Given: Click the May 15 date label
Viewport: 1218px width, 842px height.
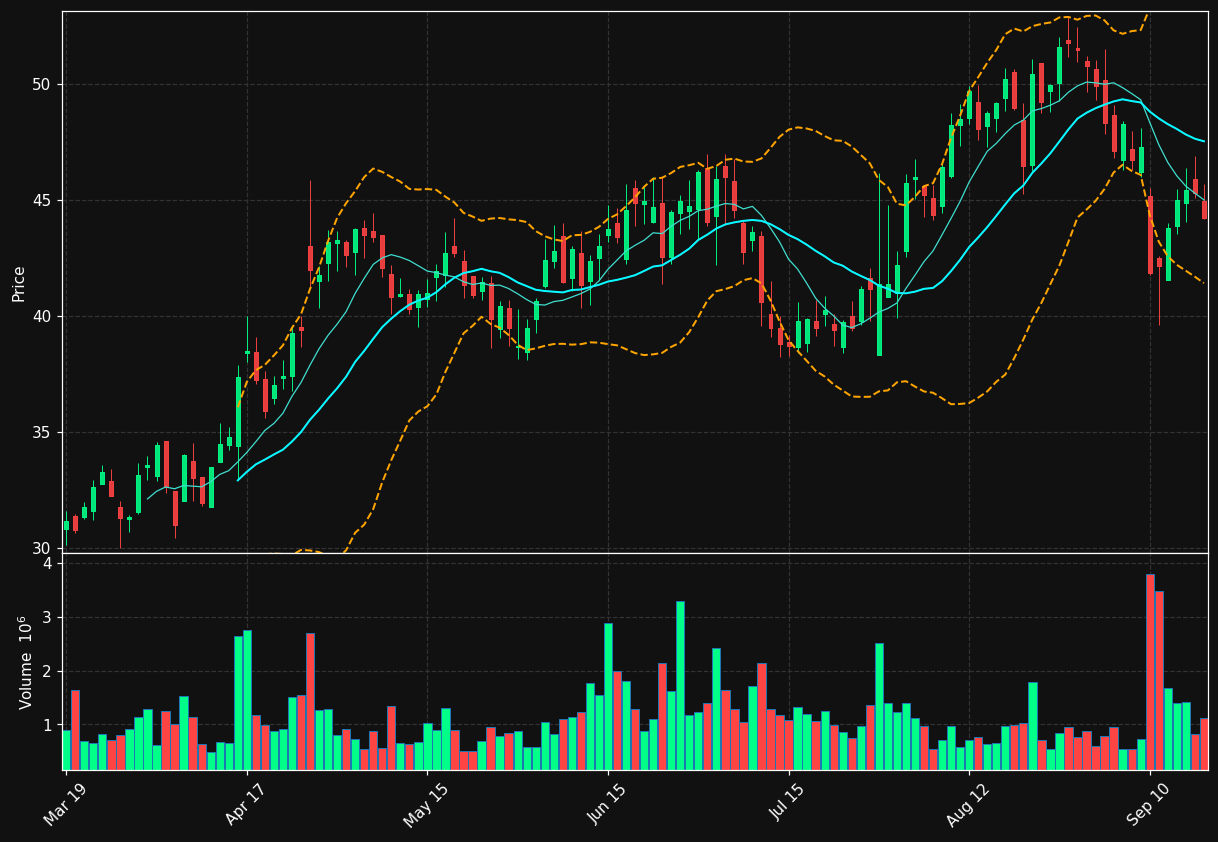Looking at the screenshot, I should 425,803.
